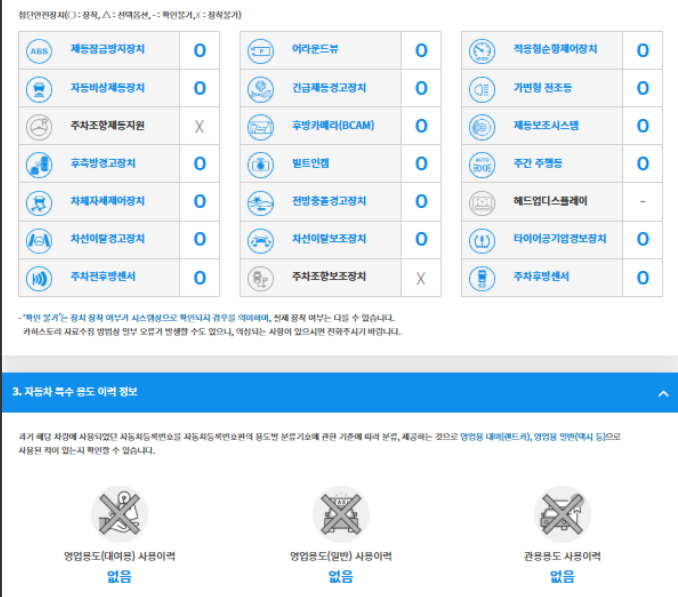The image size is (678, 597).
Task: Click the 차선이탈경고장치 label
Action: point(108,238)
